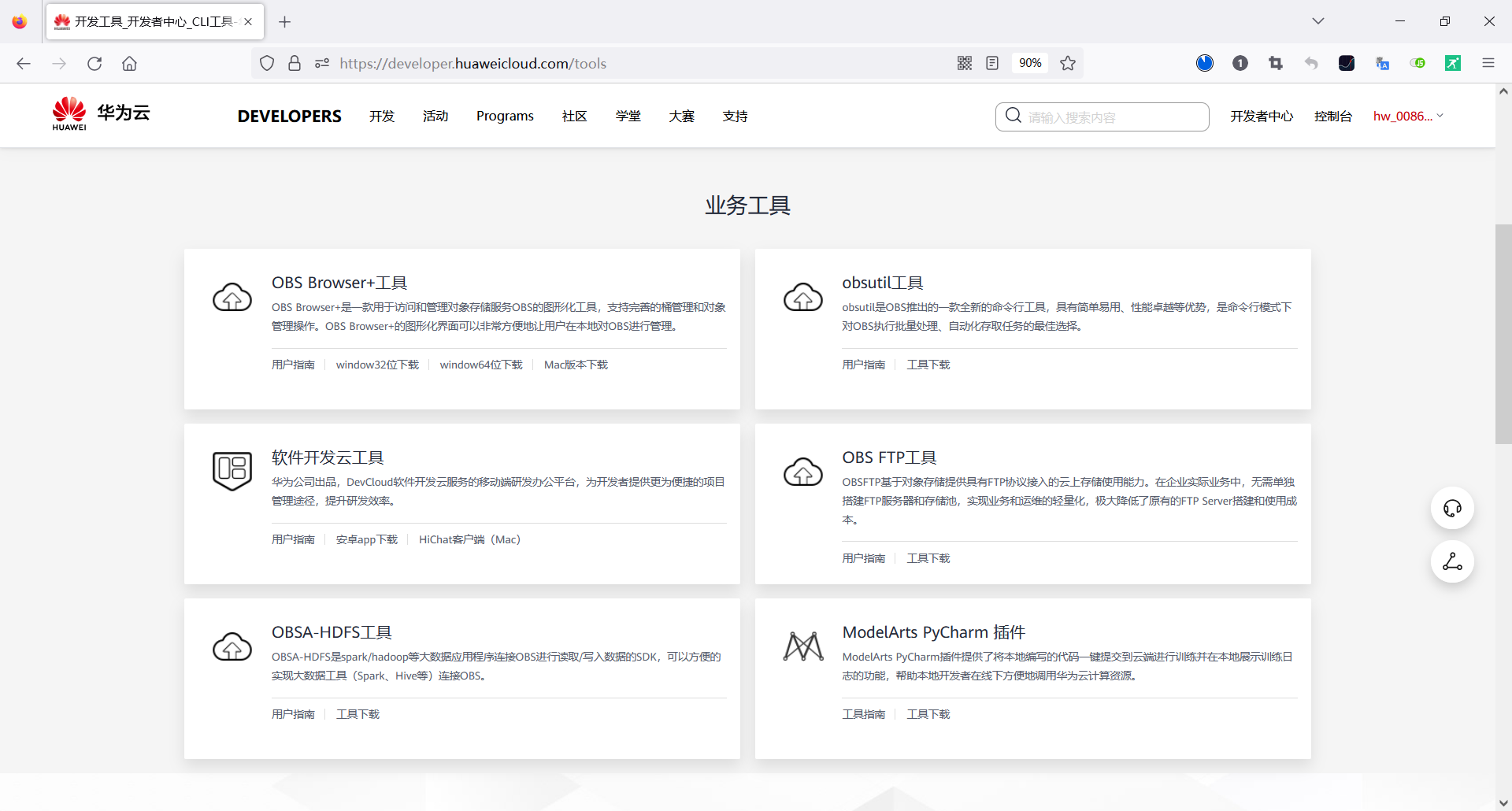Click the JavaScript toggle extension icon
The image size is (1512, 811).
tap(1418, 63)
